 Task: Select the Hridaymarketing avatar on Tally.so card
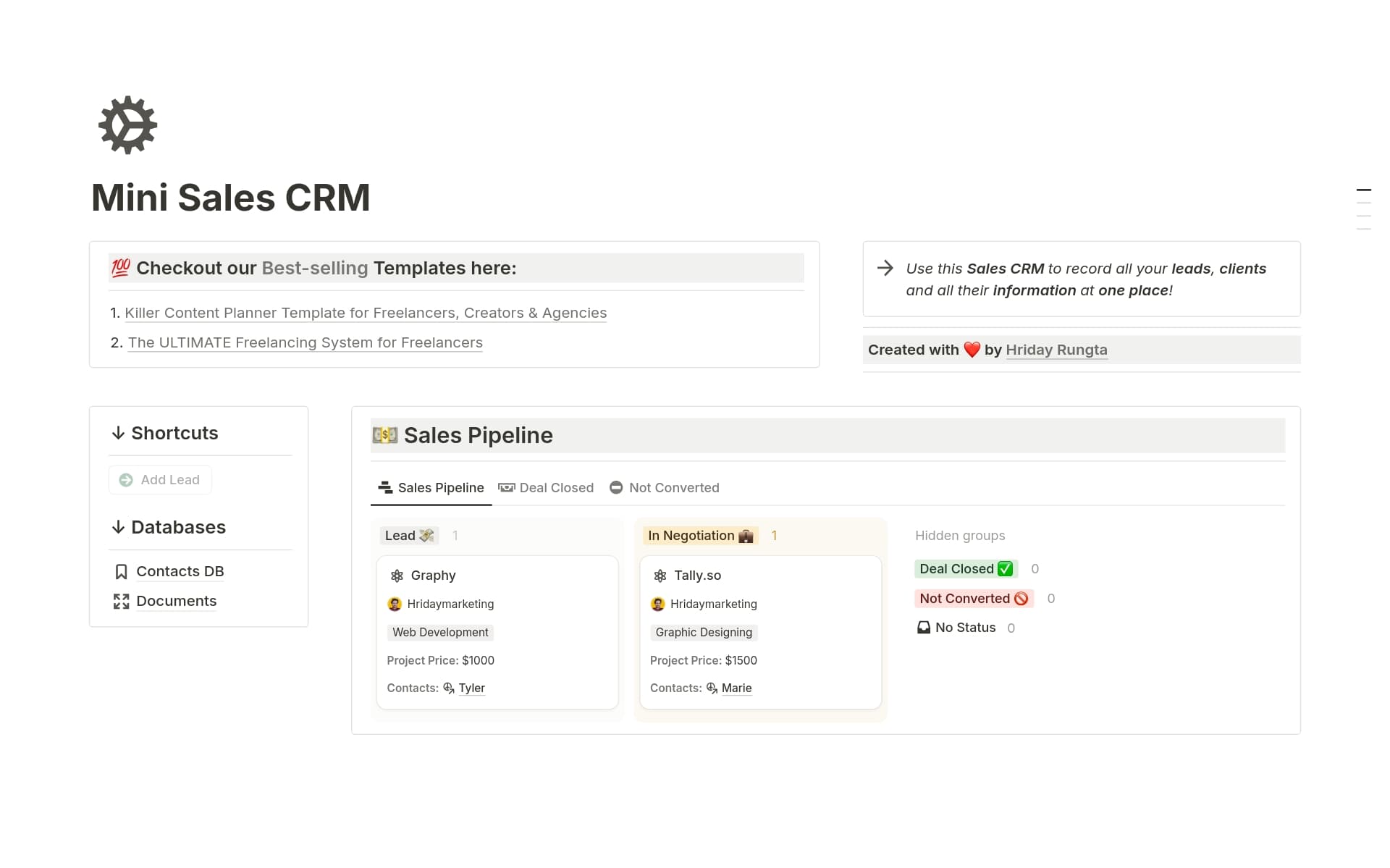pyautogui.click(x=658, y=604)
